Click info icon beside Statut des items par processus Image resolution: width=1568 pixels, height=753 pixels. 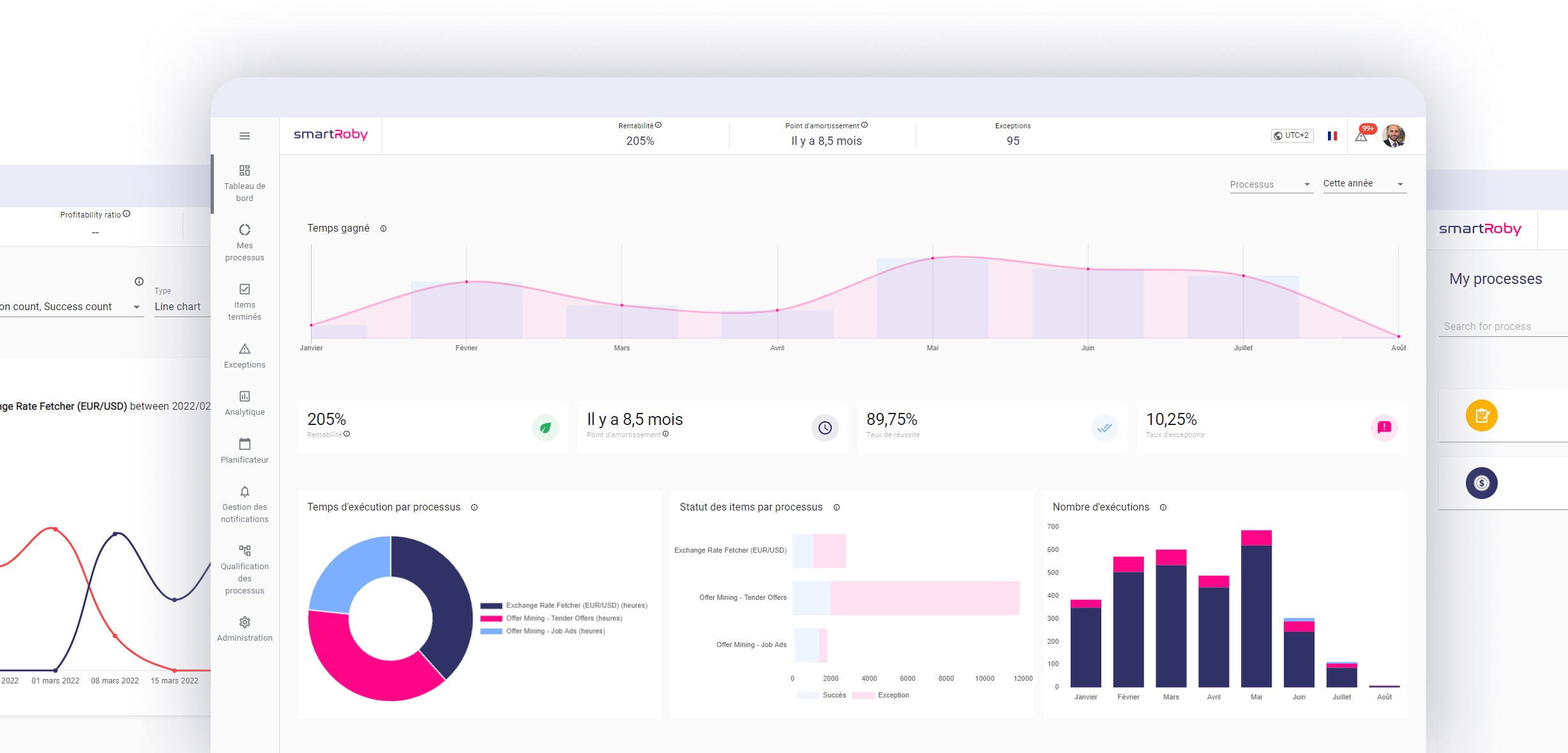tap(836, 507)
